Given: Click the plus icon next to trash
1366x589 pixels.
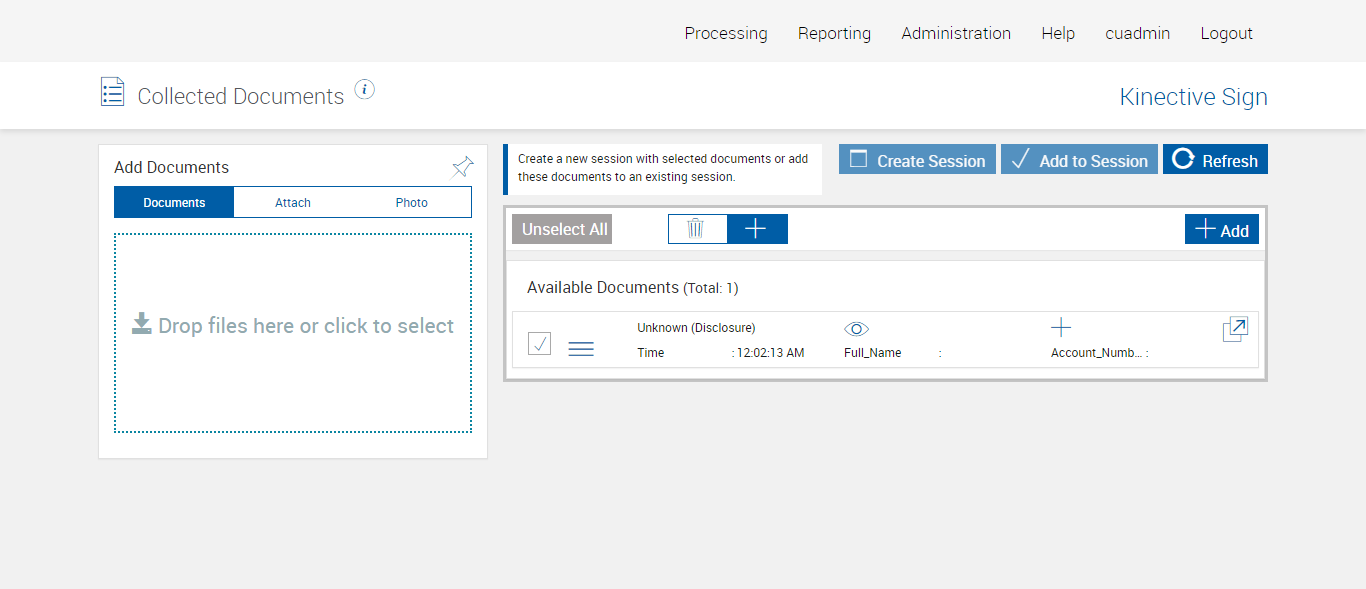Looking at the screenshot, I should [757, 229].
